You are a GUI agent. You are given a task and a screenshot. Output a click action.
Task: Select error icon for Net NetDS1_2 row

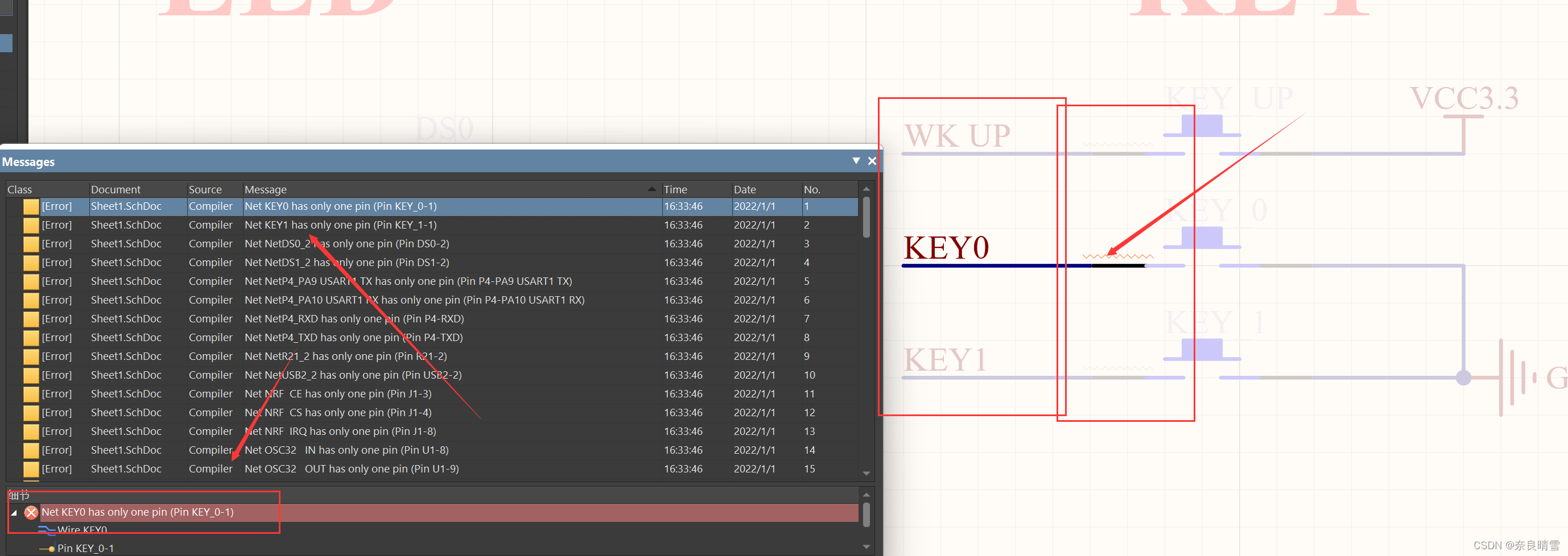tap(31, 263)
